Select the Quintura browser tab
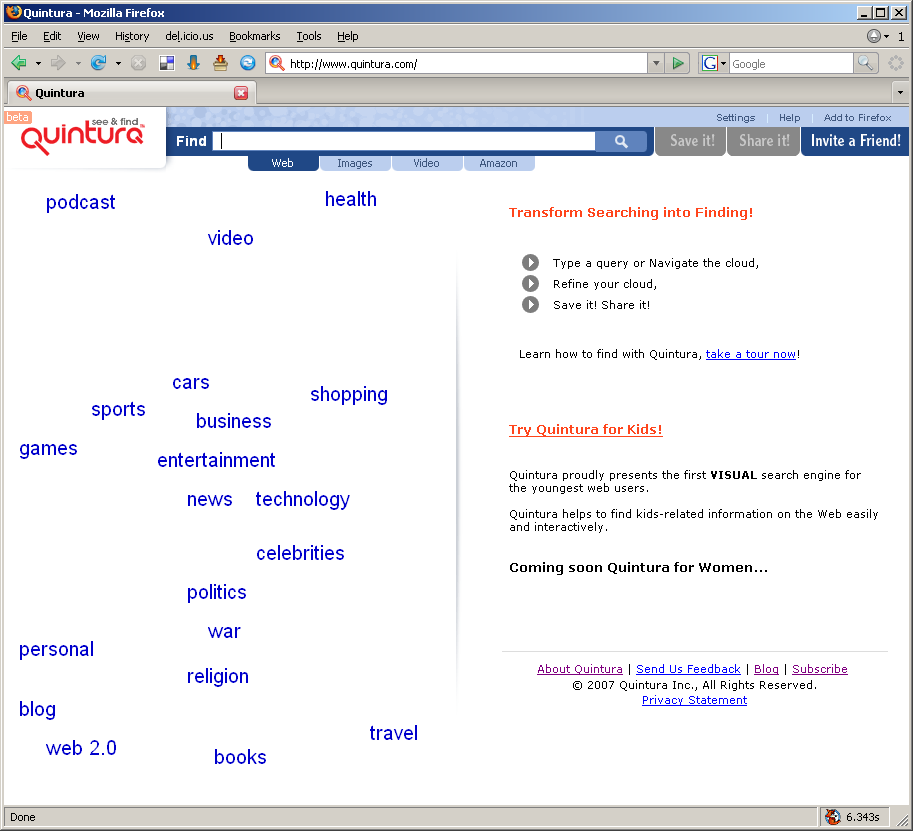This screenshot has width=913, height=831. [x=132, y=93]
